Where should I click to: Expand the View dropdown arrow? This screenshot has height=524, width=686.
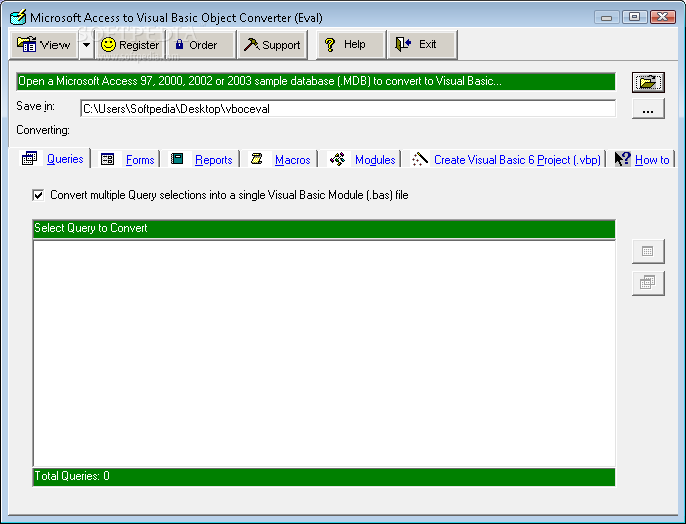(87, 45)
